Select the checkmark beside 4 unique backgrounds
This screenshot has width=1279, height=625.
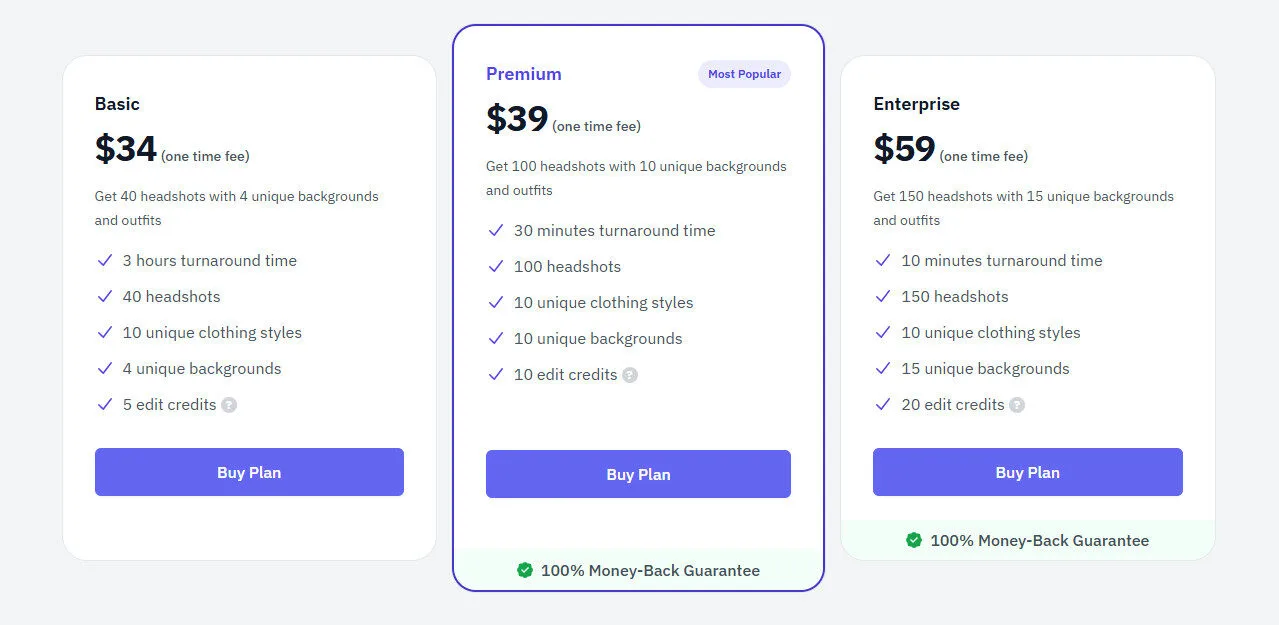(x=105, y=368)
